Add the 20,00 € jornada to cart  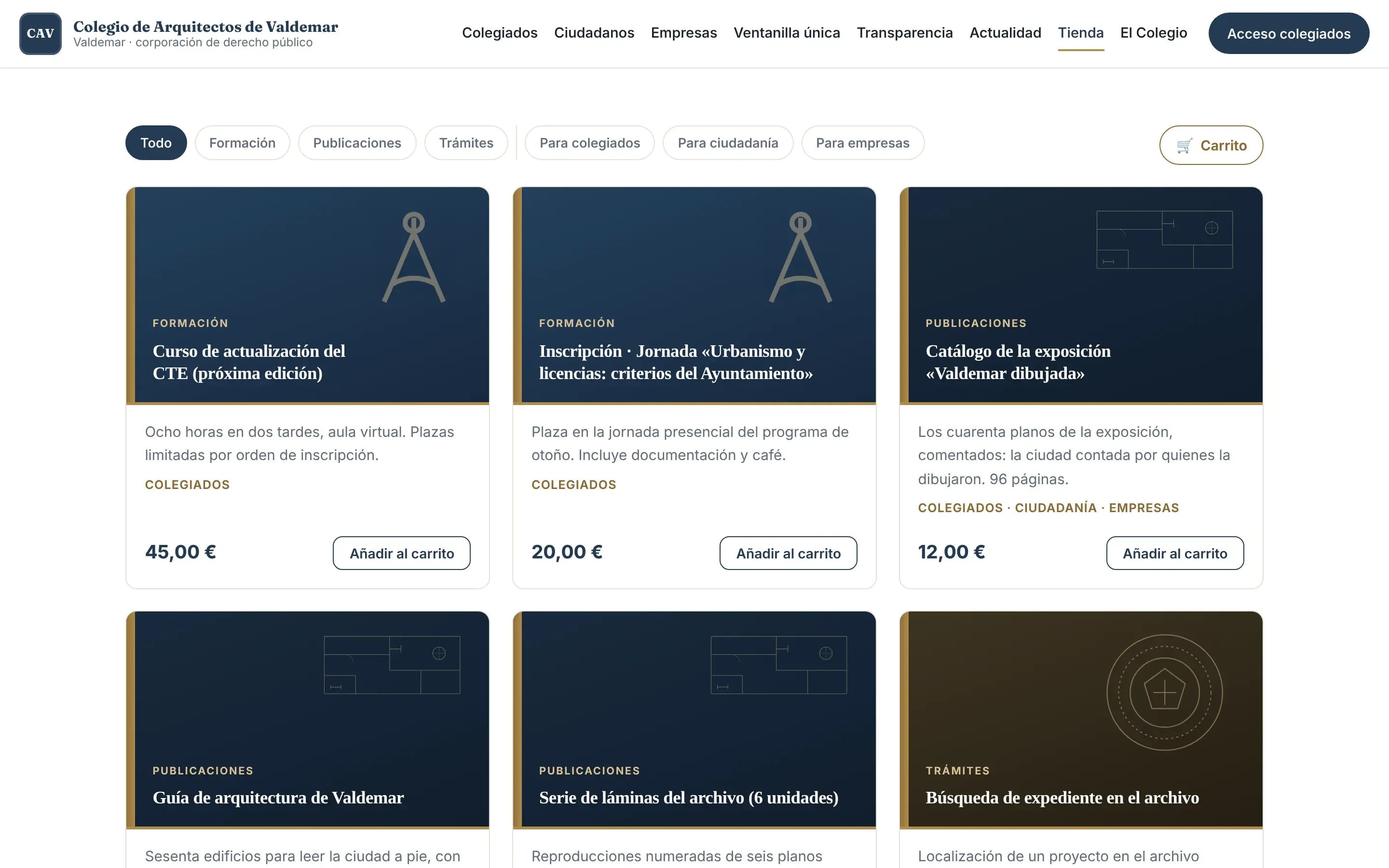pos(788,553)
